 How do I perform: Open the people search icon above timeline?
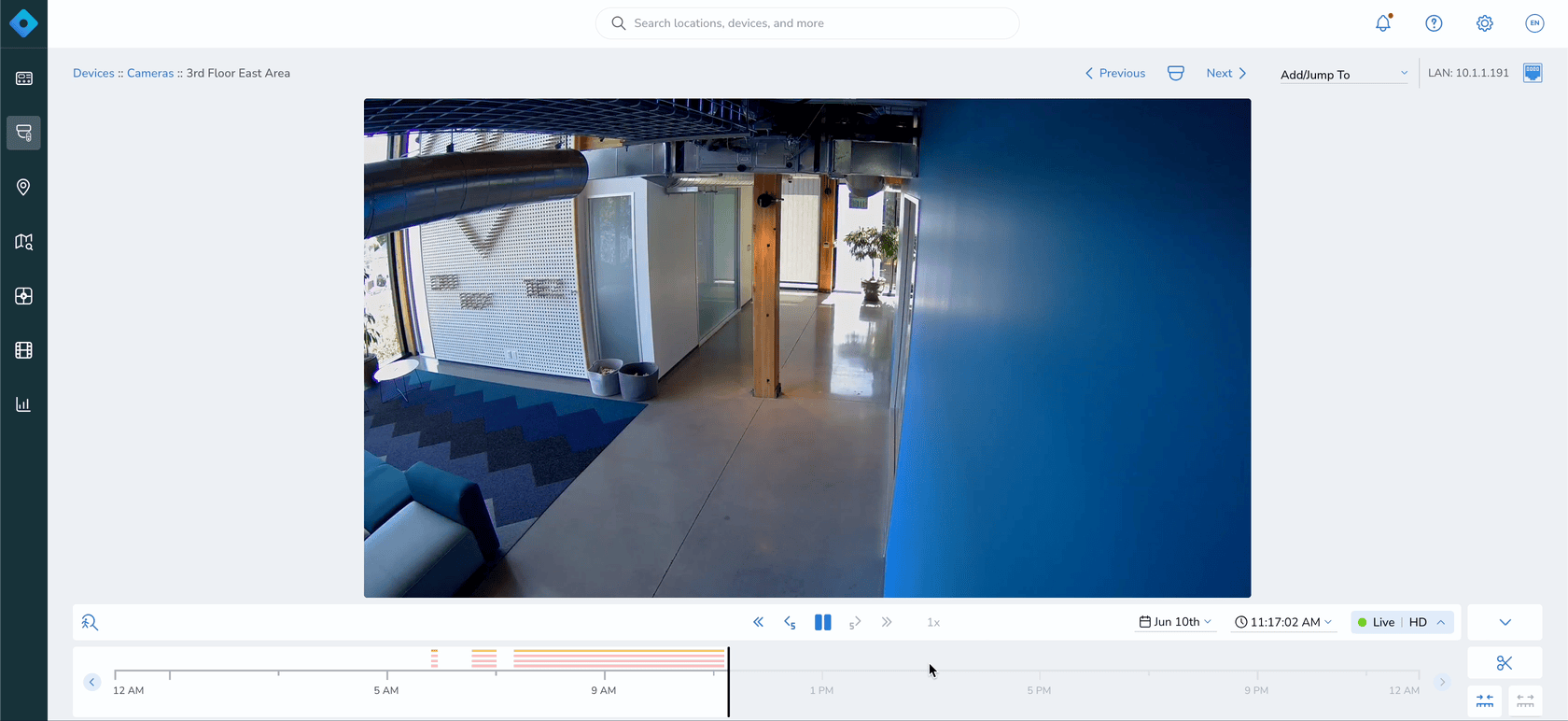coord(90,622)
